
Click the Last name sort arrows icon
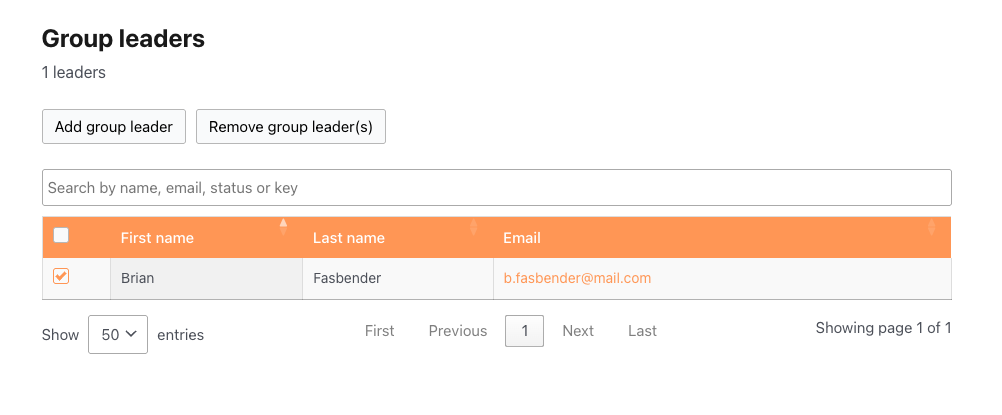coord(474,227)
